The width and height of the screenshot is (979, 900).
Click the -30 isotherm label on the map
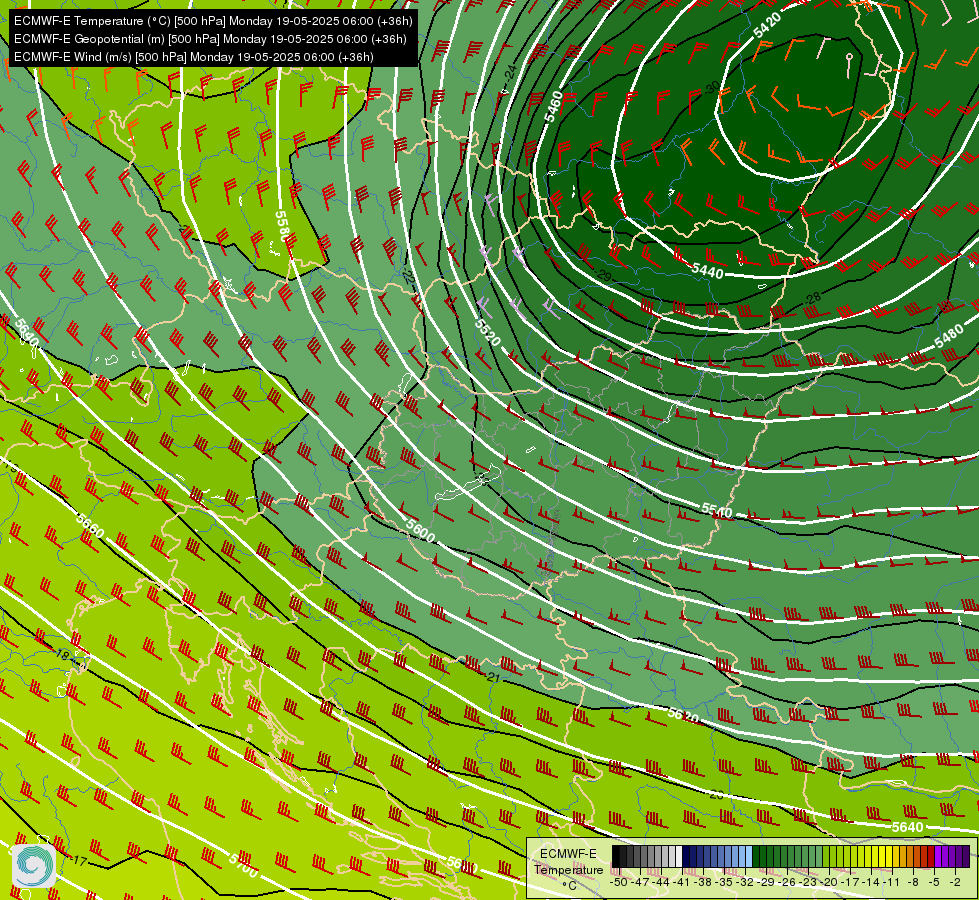pos(711,87)
